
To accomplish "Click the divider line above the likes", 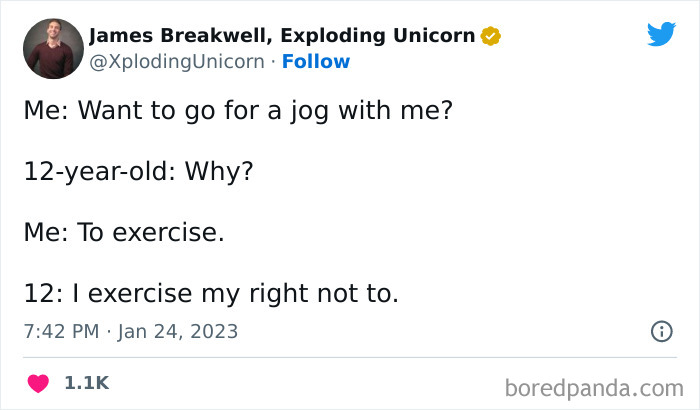I will click(x=350, y=357).
